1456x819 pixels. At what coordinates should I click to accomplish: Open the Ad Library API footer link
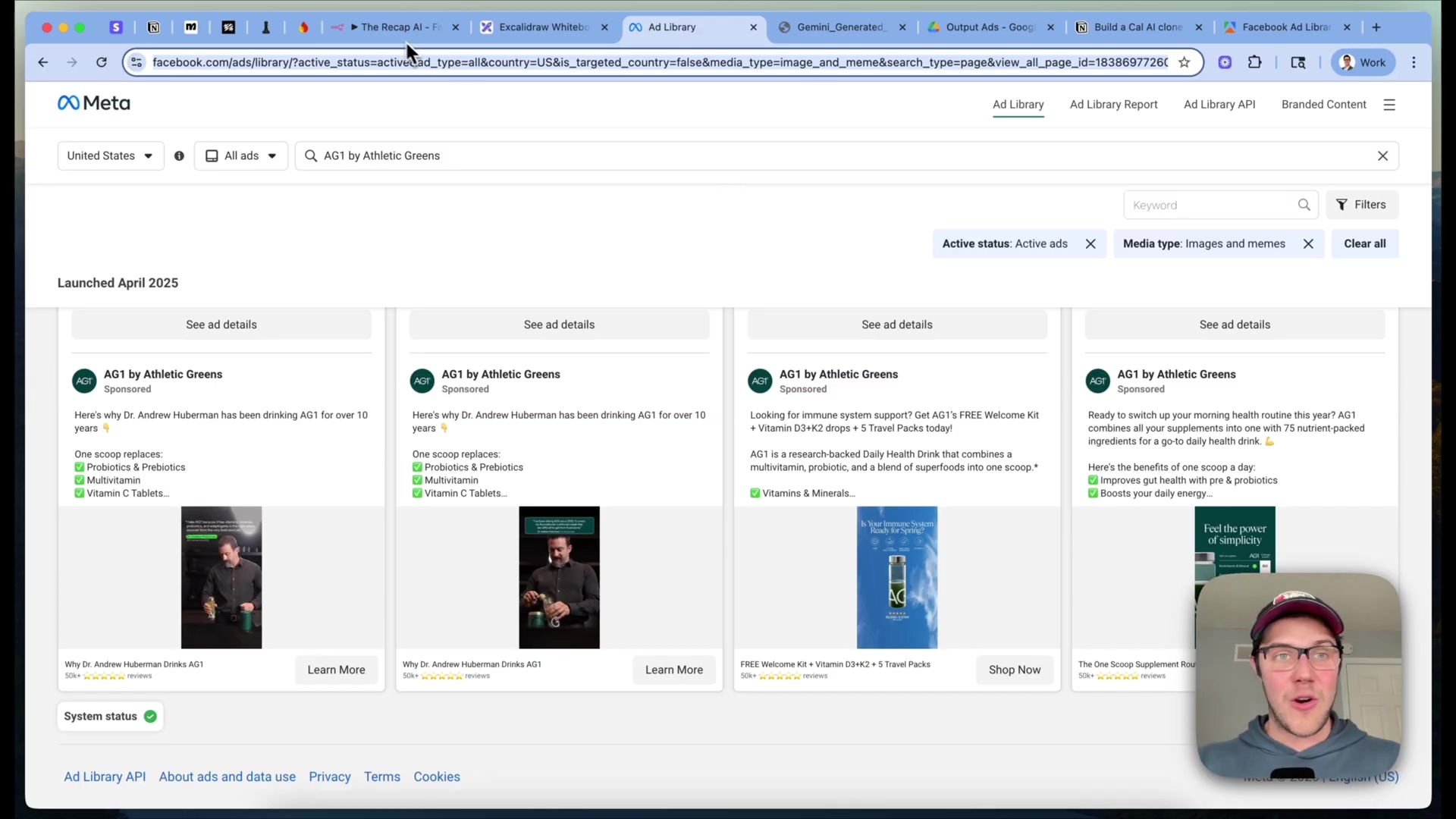point(105,777)
